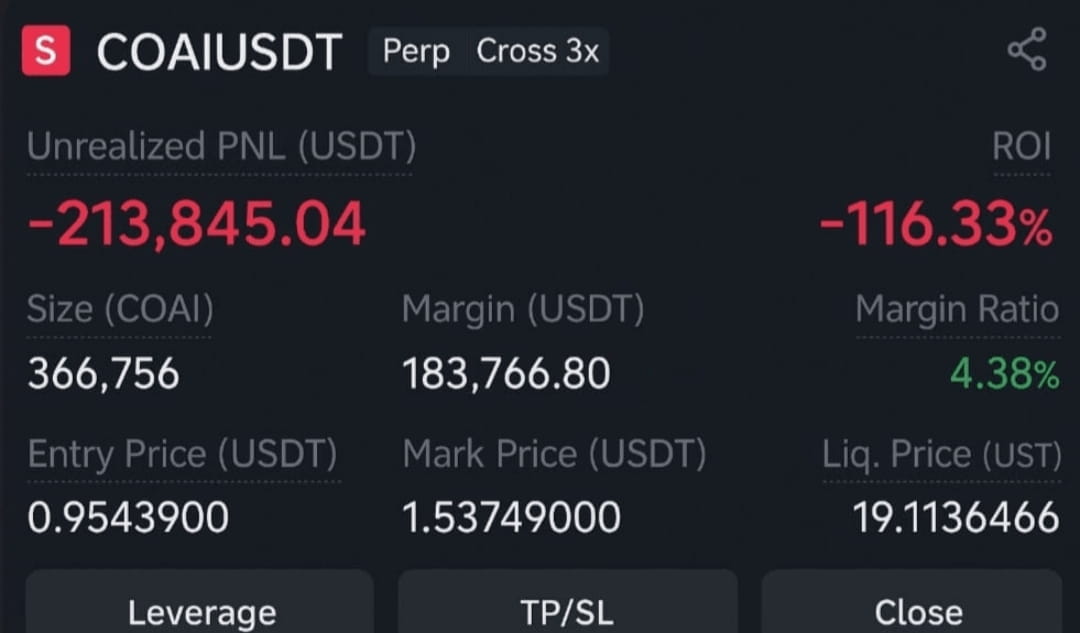Tap the ROI label for info

click(1021, 146)
